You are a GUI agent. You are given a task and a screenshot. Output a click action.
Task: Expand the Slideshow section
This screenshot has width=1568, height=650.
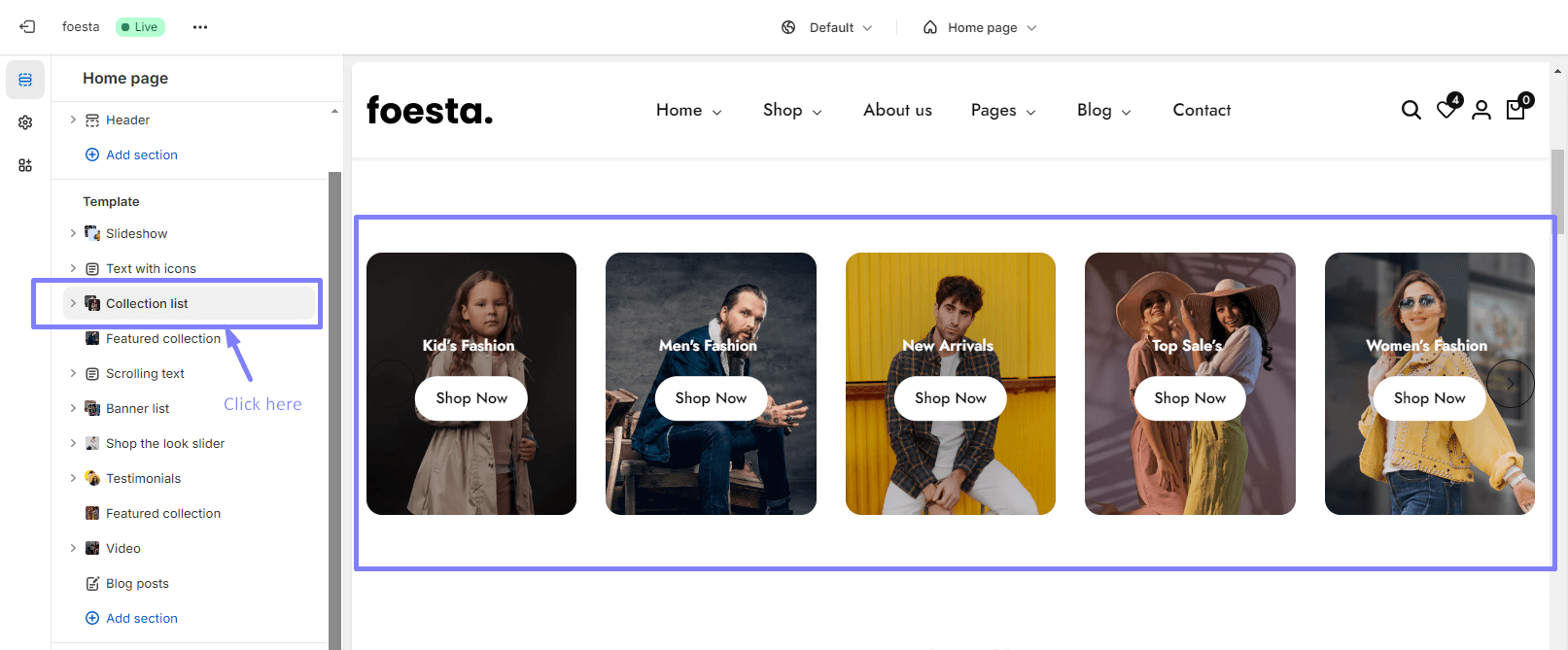(x=73, y=233)
